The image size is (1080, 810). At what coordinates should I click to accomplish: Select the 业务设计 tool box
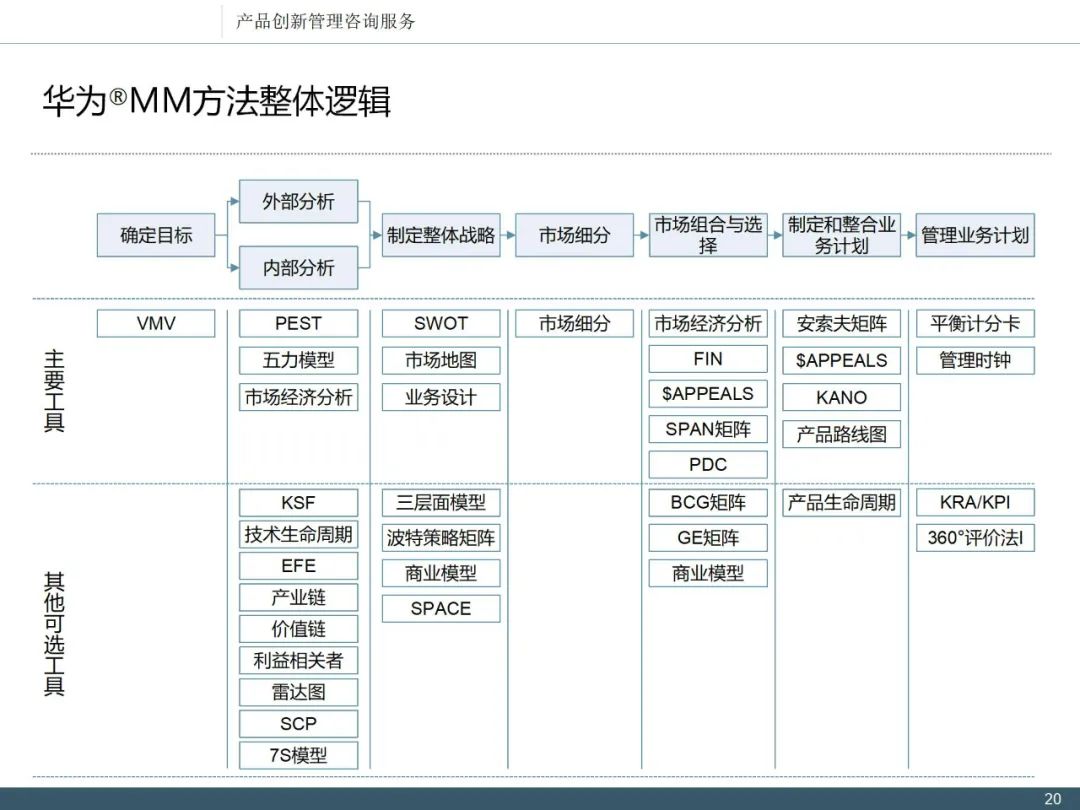(441, 397)
